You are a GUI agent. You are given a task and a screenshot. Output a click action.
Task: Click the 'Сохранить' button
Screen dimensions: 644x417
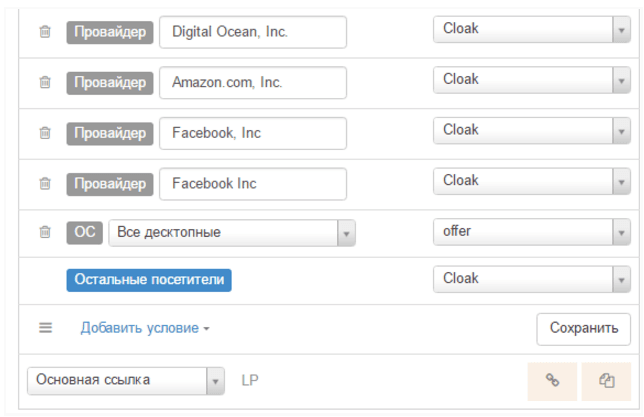584,329
